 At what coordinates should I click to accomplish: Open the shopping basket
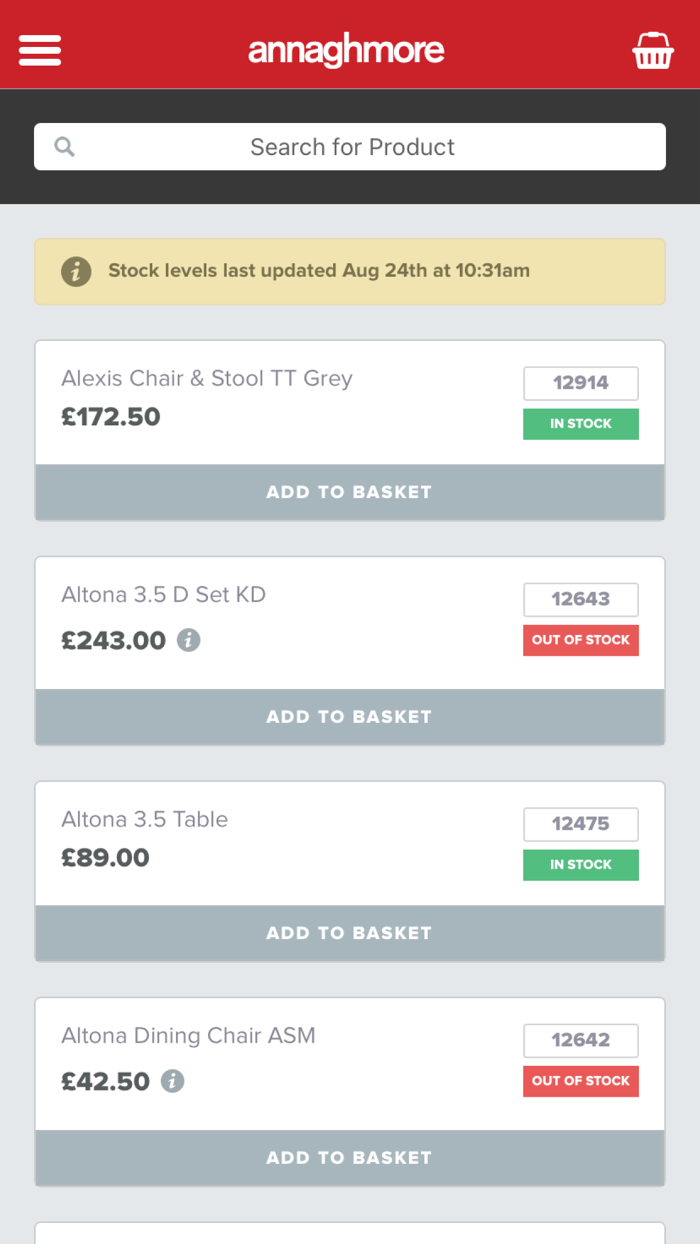click(x=653, y=50)
